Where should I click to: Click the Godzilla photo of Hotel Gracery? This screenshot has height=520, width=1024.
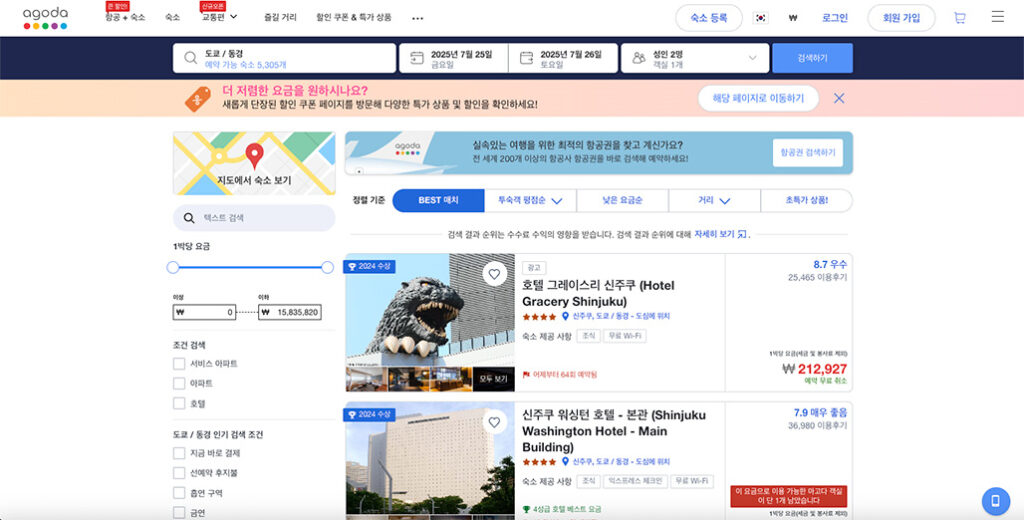coord(430,310)
